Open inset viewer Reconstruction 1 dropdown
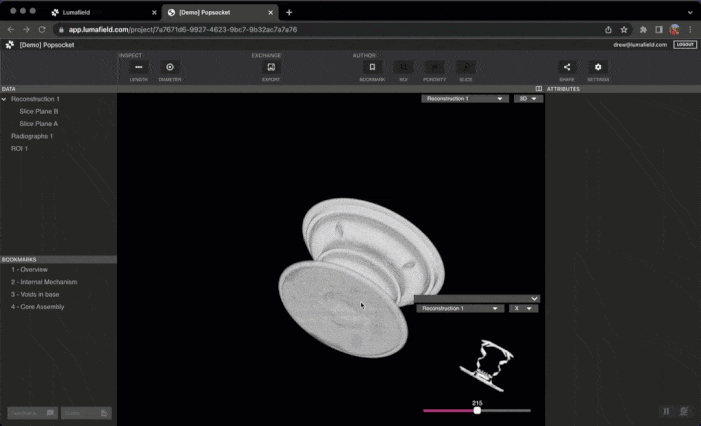This screenshot has width=701, height=426. 460,308
